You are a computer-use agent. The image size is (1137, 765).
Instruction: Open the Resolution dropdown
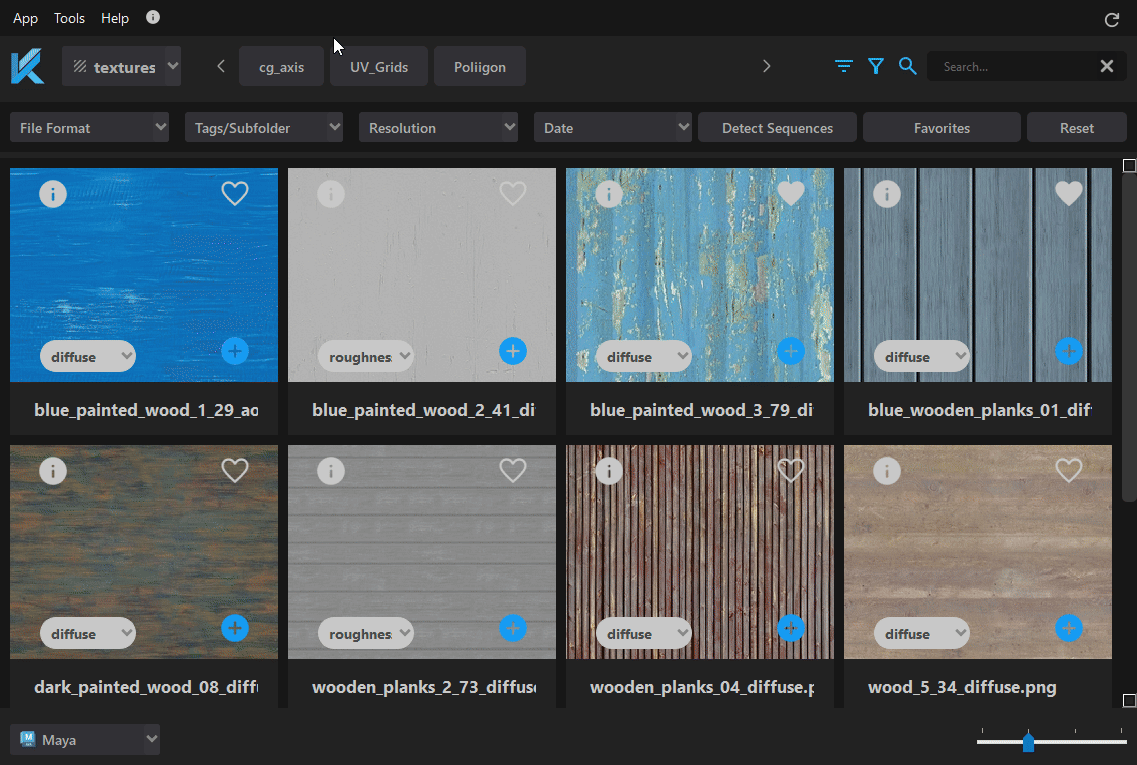click(x=438, y=128)
